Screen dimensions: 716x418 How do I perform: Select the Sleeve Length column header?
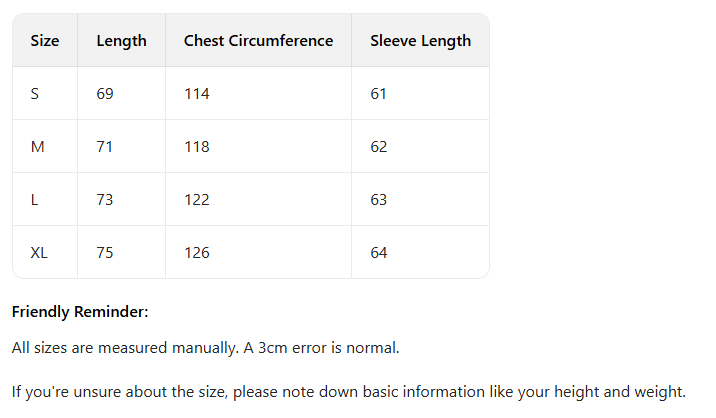tap(420, 41)
